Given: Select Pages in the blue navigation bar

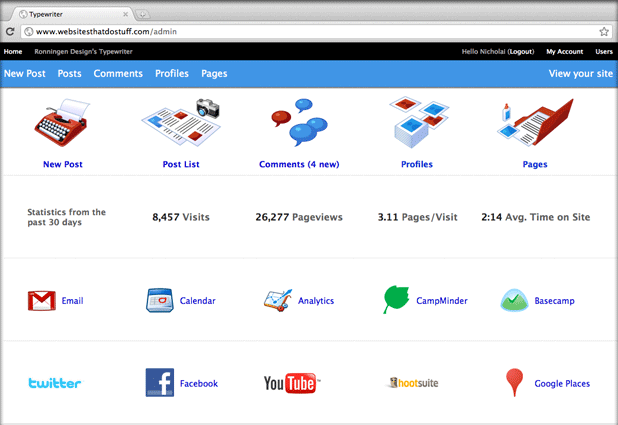Looking at the screenshot, I should click(214, 74).
